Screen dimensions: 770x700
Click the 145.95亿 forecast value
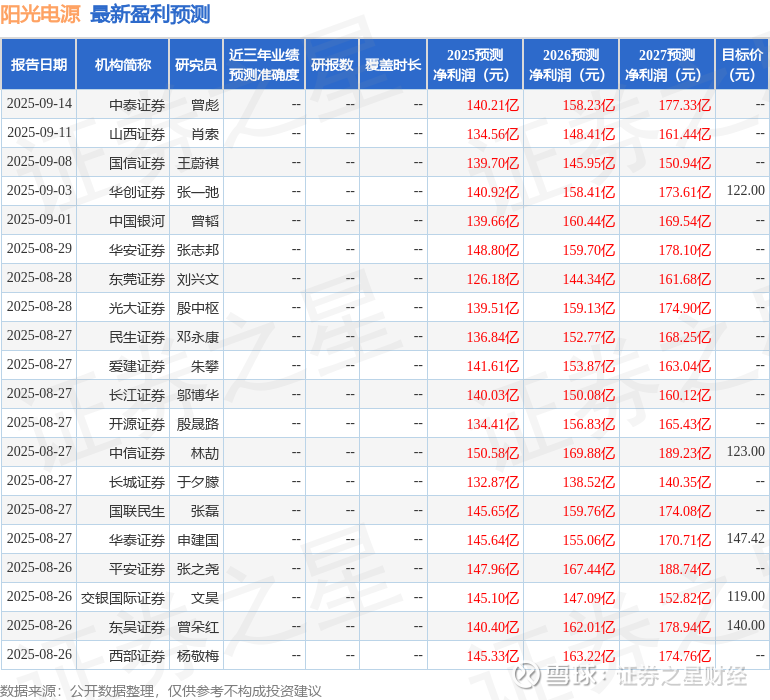tap(589, 163)
